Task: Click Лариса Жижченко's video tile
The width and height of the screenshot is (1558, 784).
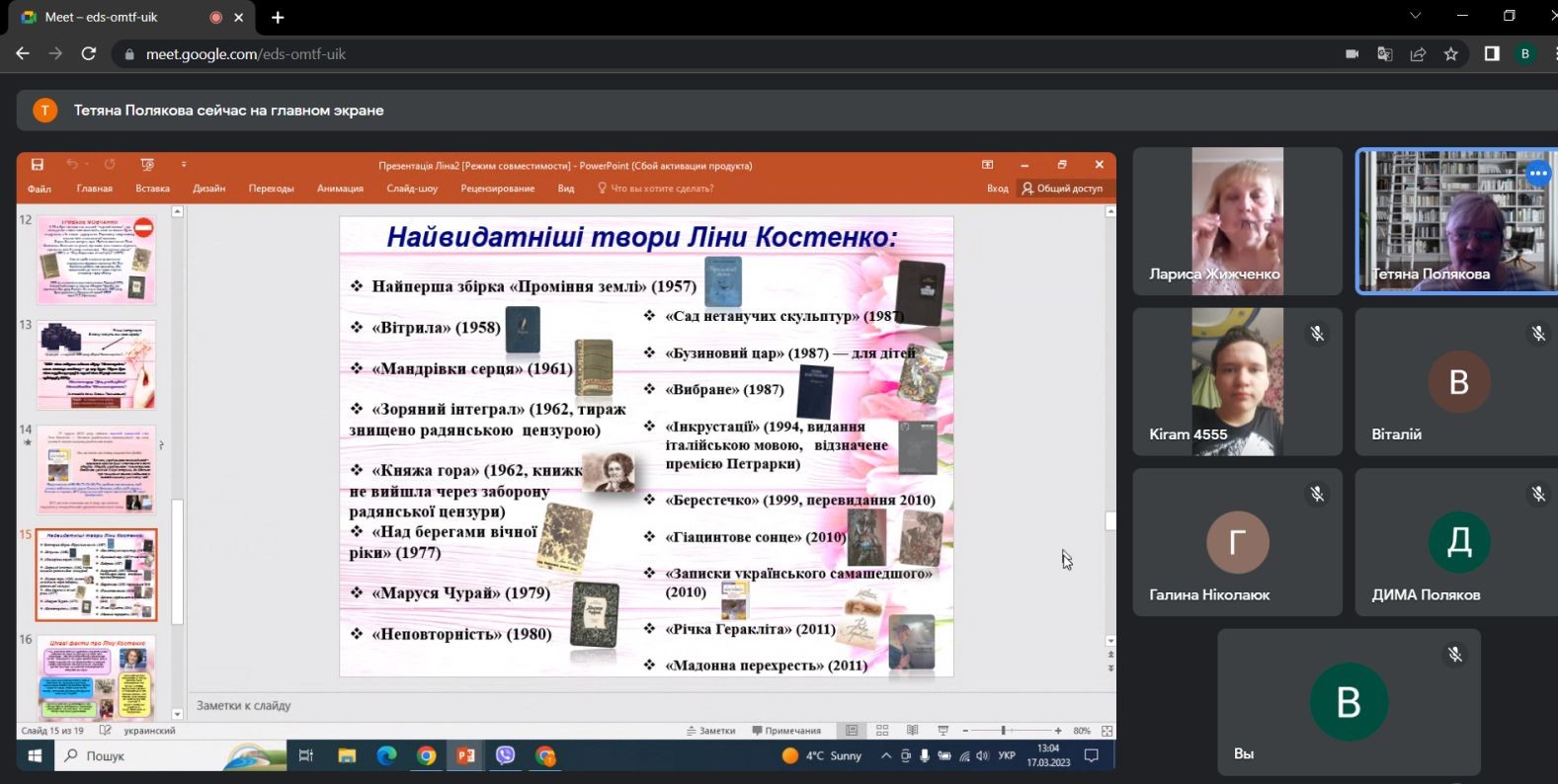Action: click(x=1237, y=221)
